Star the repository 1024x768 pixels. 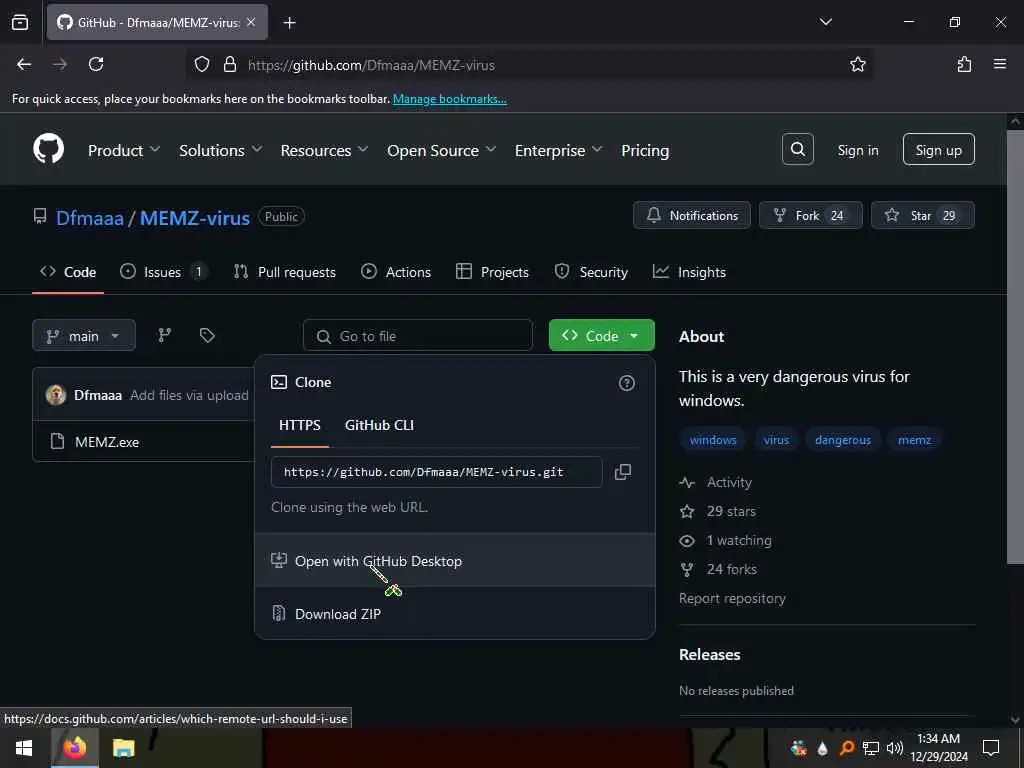point(922,215)
